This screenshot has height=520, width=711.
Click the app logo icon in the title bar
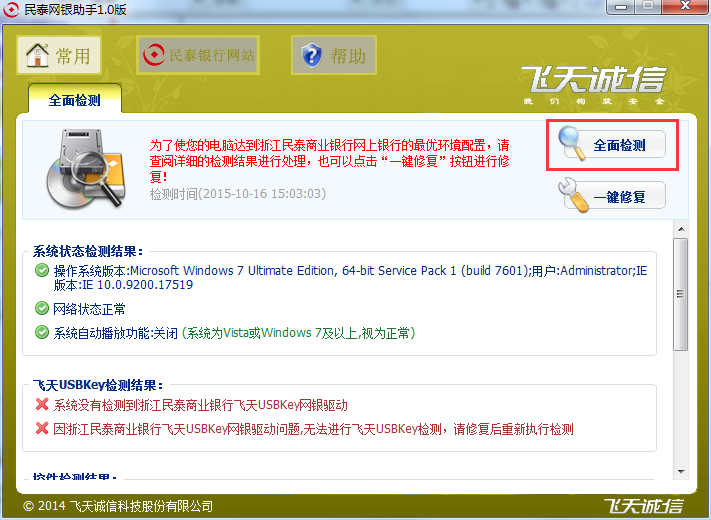pos(11,9)
